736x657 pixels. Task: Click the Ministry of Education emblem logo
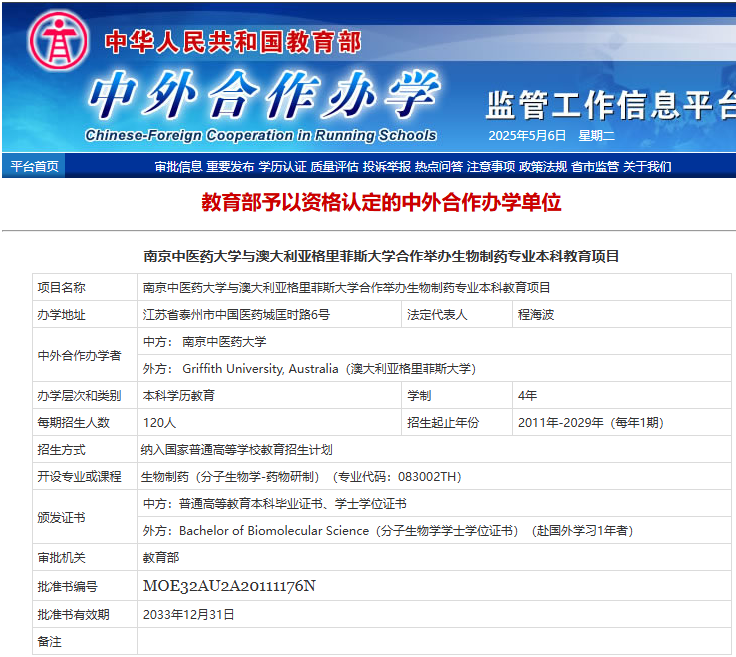pos(58,41)
